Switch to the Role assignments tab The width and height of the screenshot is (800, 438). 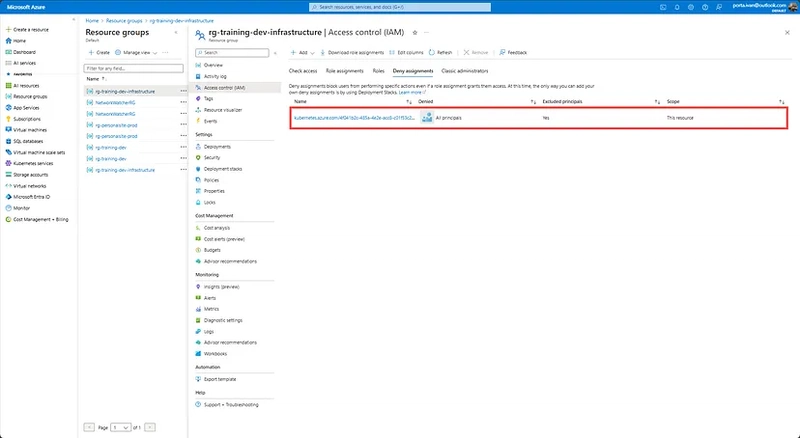345,71
